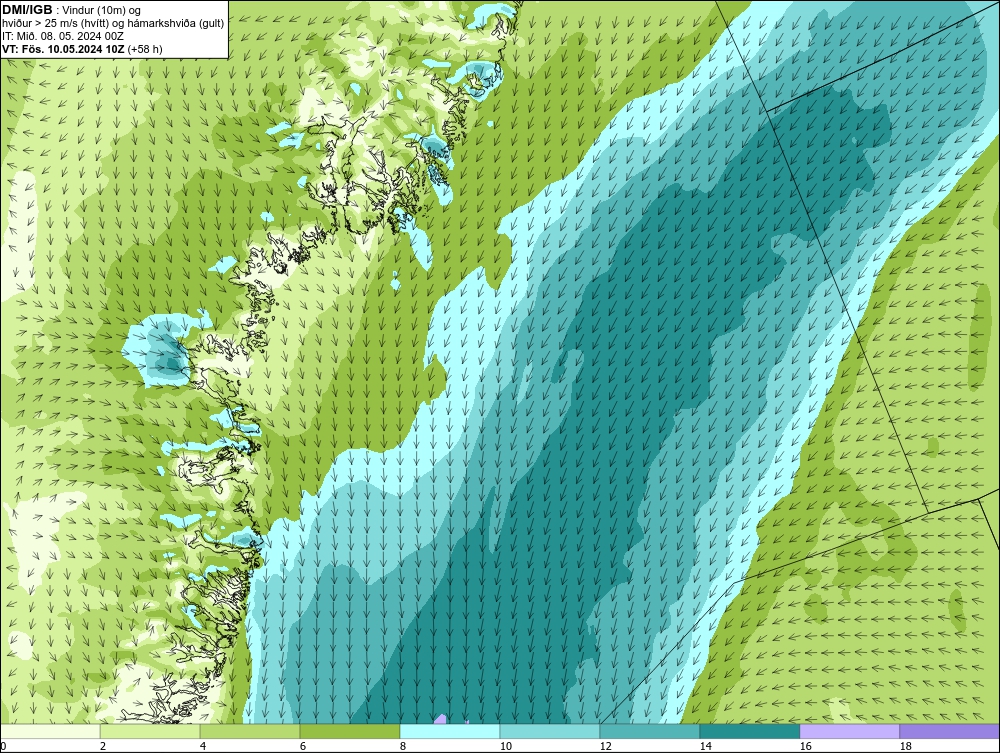The image size is (1000, 753).
Task: Click the legend tick label 16
Action: coord(805,746)
